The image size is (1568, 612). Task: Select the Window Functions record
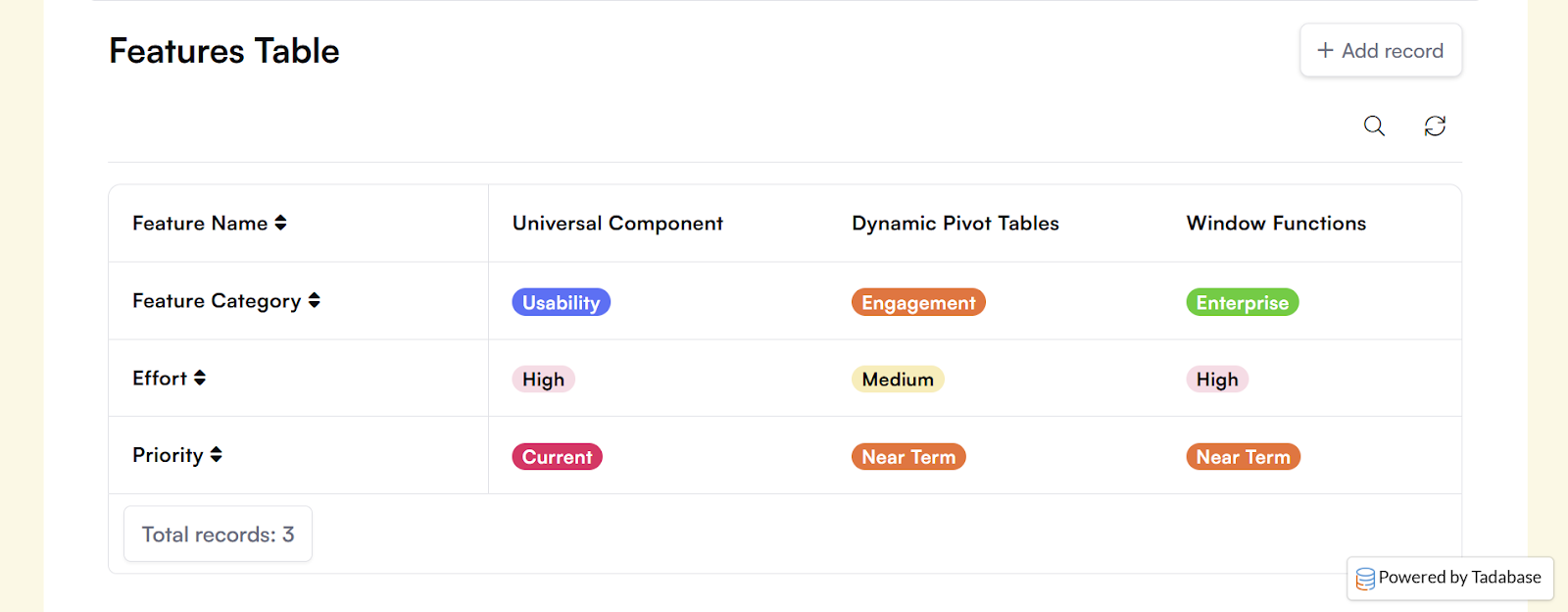pos(1276,224)
